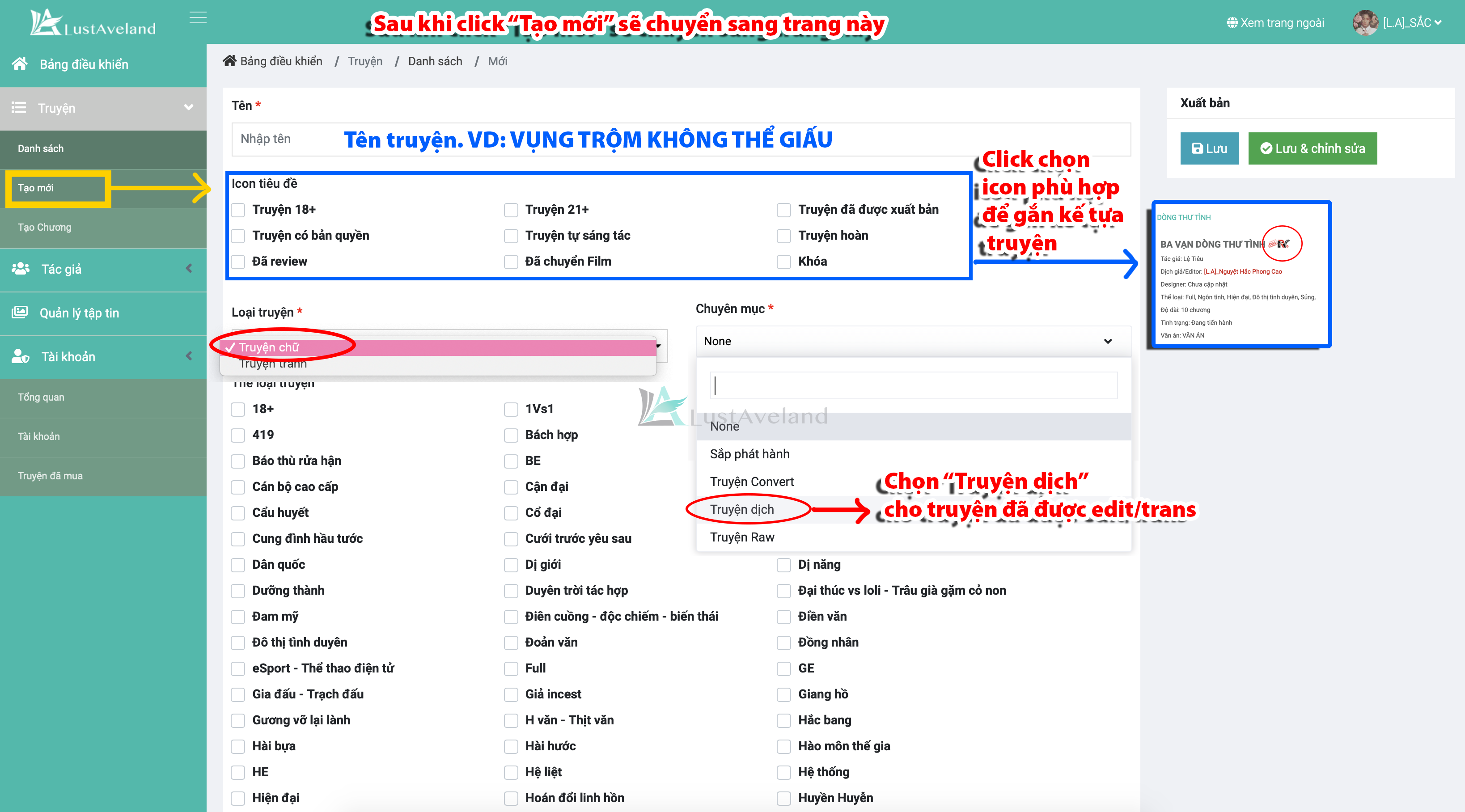Open Tạo mới in sidebar

103,188
